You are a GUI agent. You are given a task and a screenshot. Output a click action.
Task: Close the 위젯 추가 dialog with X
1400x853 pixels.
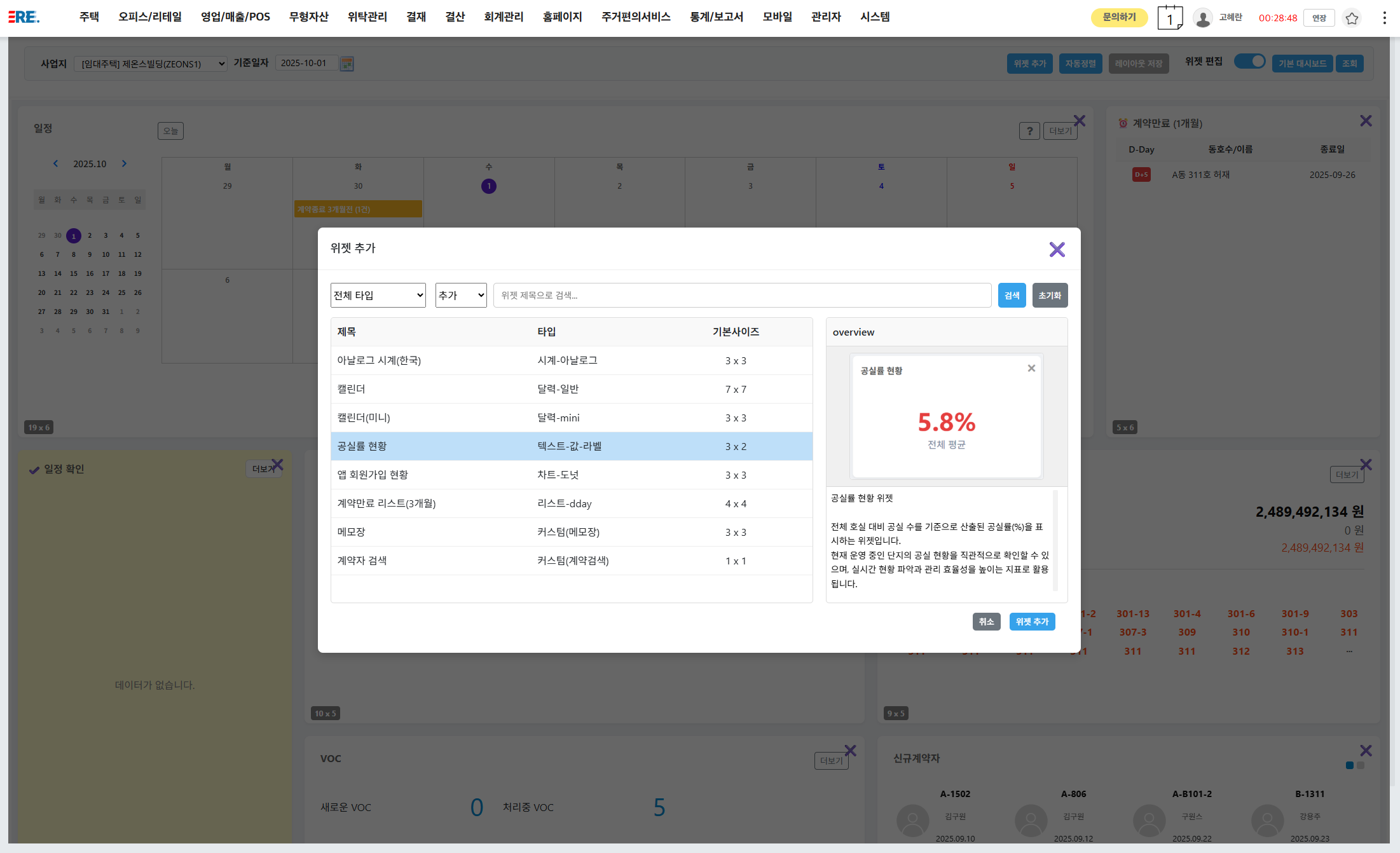pyautogui.click(x=1057, y=249)
